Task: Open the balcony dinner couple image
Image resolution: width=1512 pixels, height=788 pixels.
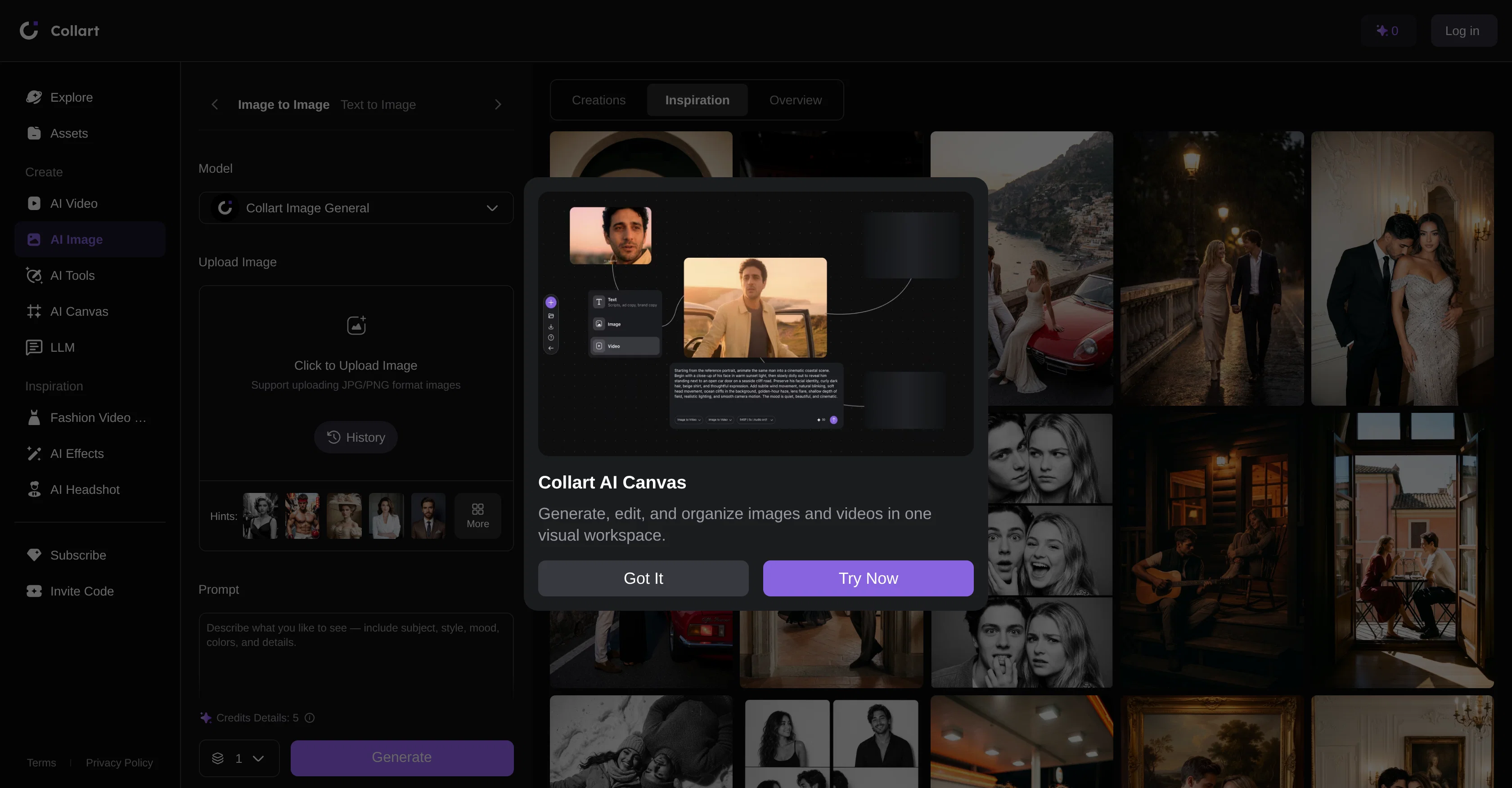Action: [x=1402, y=551]
